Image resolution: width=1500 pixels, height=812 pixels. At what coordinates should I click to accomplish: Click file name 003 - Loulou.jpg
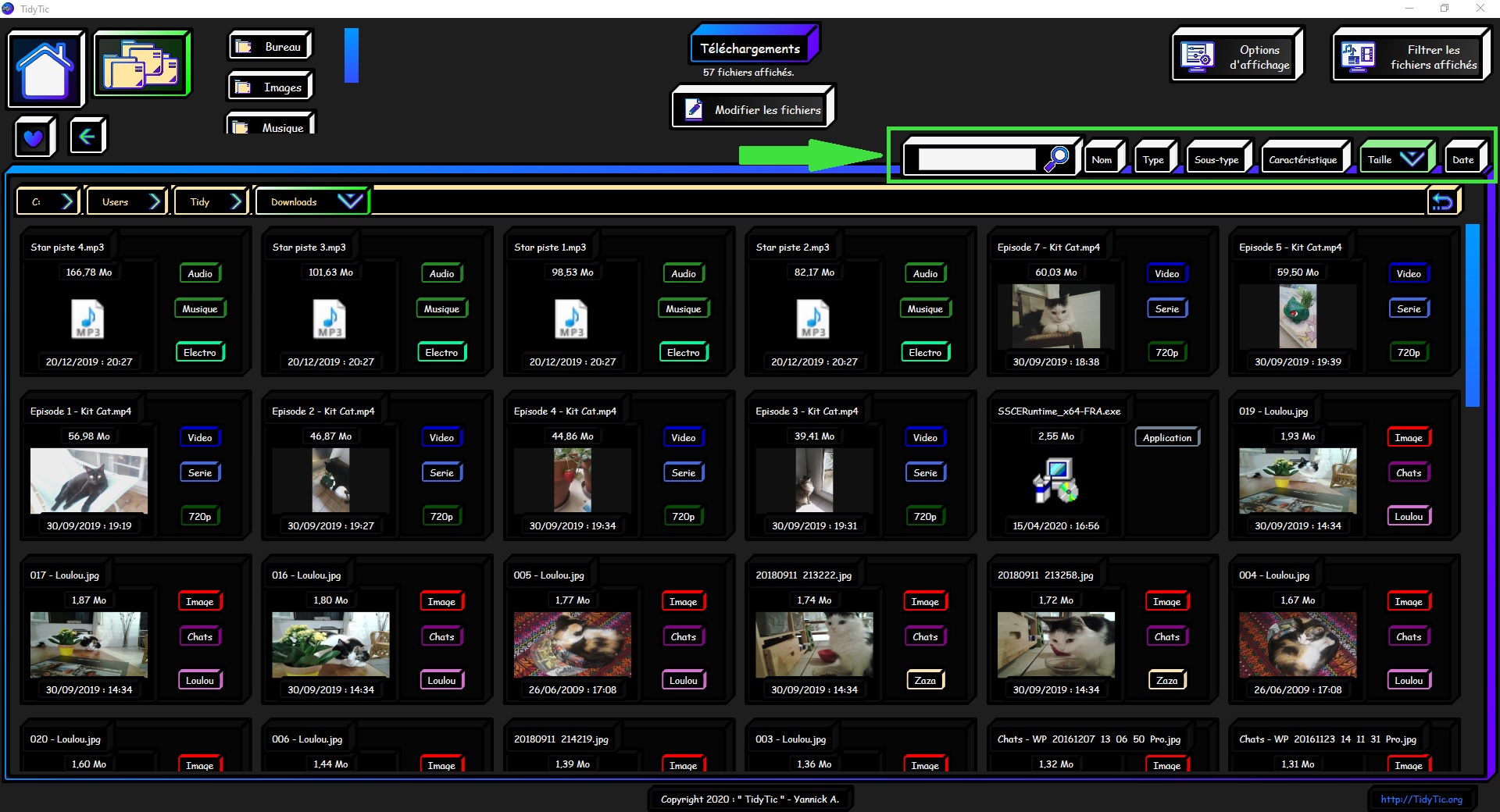(791, 739)
